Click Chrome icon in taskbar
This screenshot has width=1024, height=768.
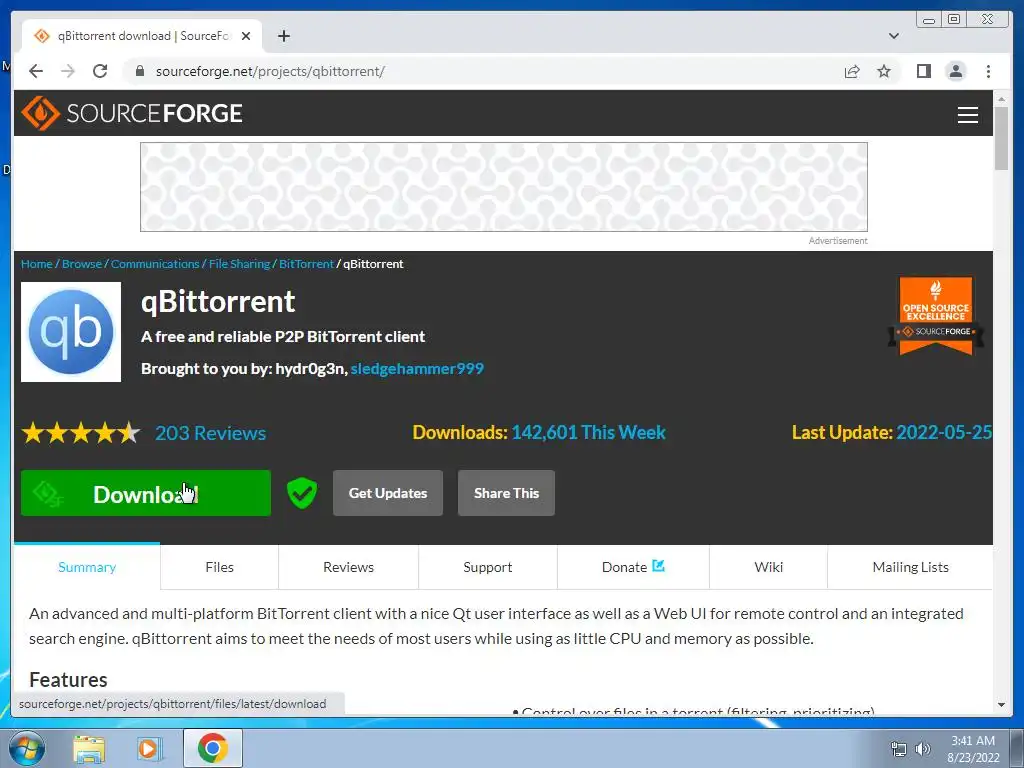coord(213,748)
